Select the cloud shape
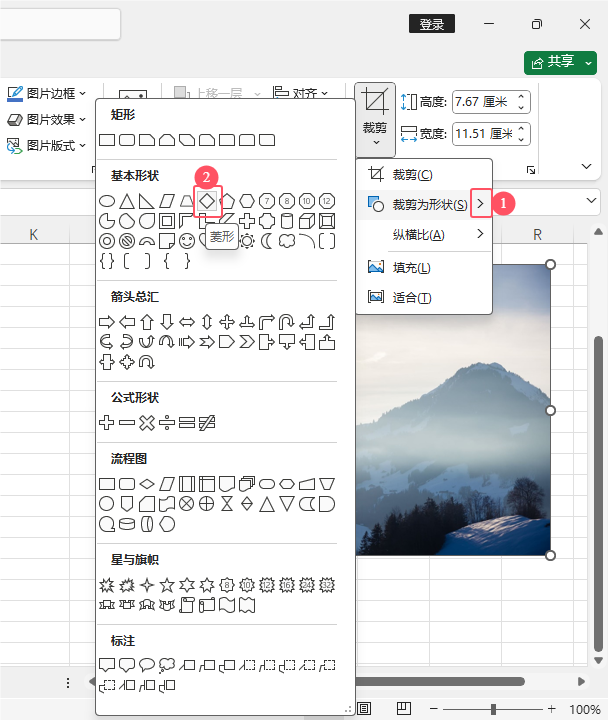 point(287,241)
